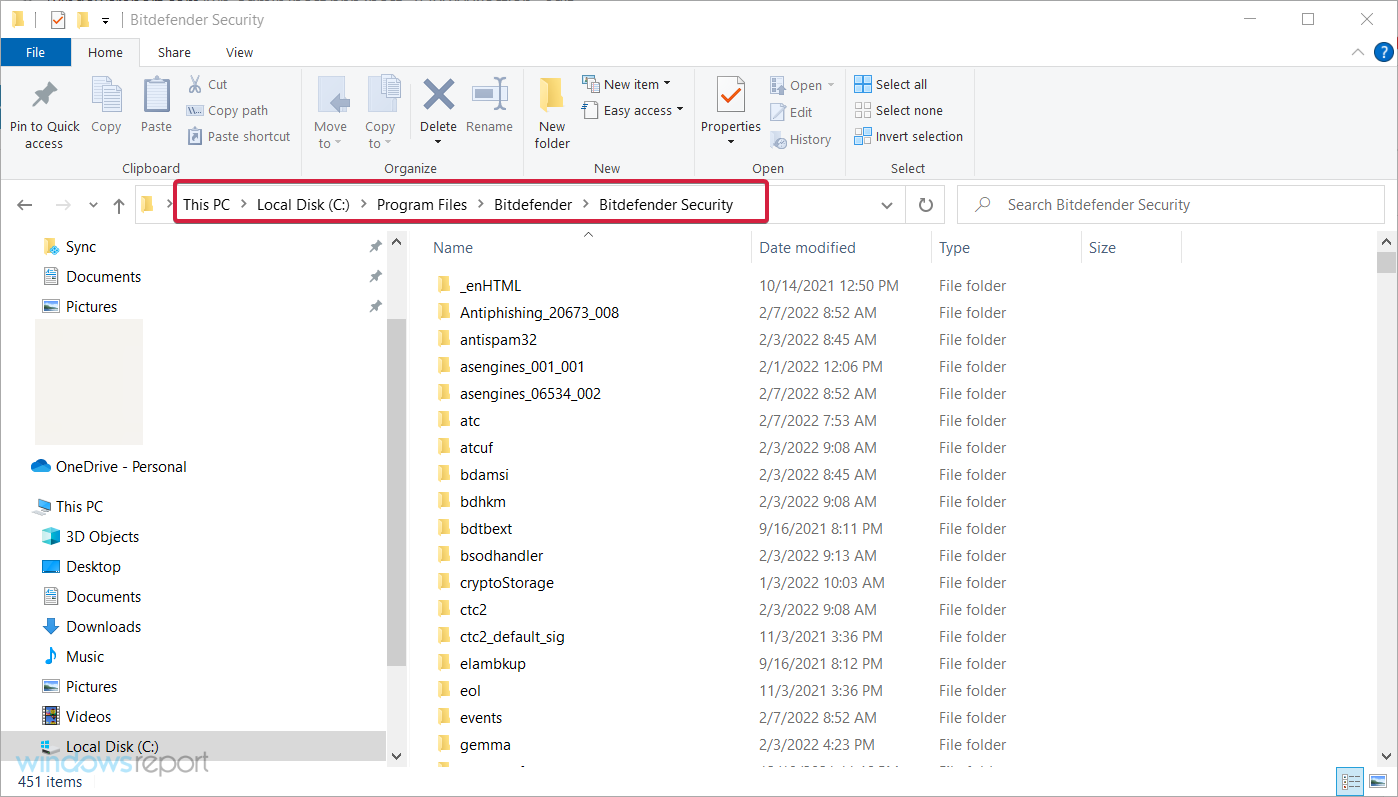Switch to details view in the status bar

click(1351, 781)
